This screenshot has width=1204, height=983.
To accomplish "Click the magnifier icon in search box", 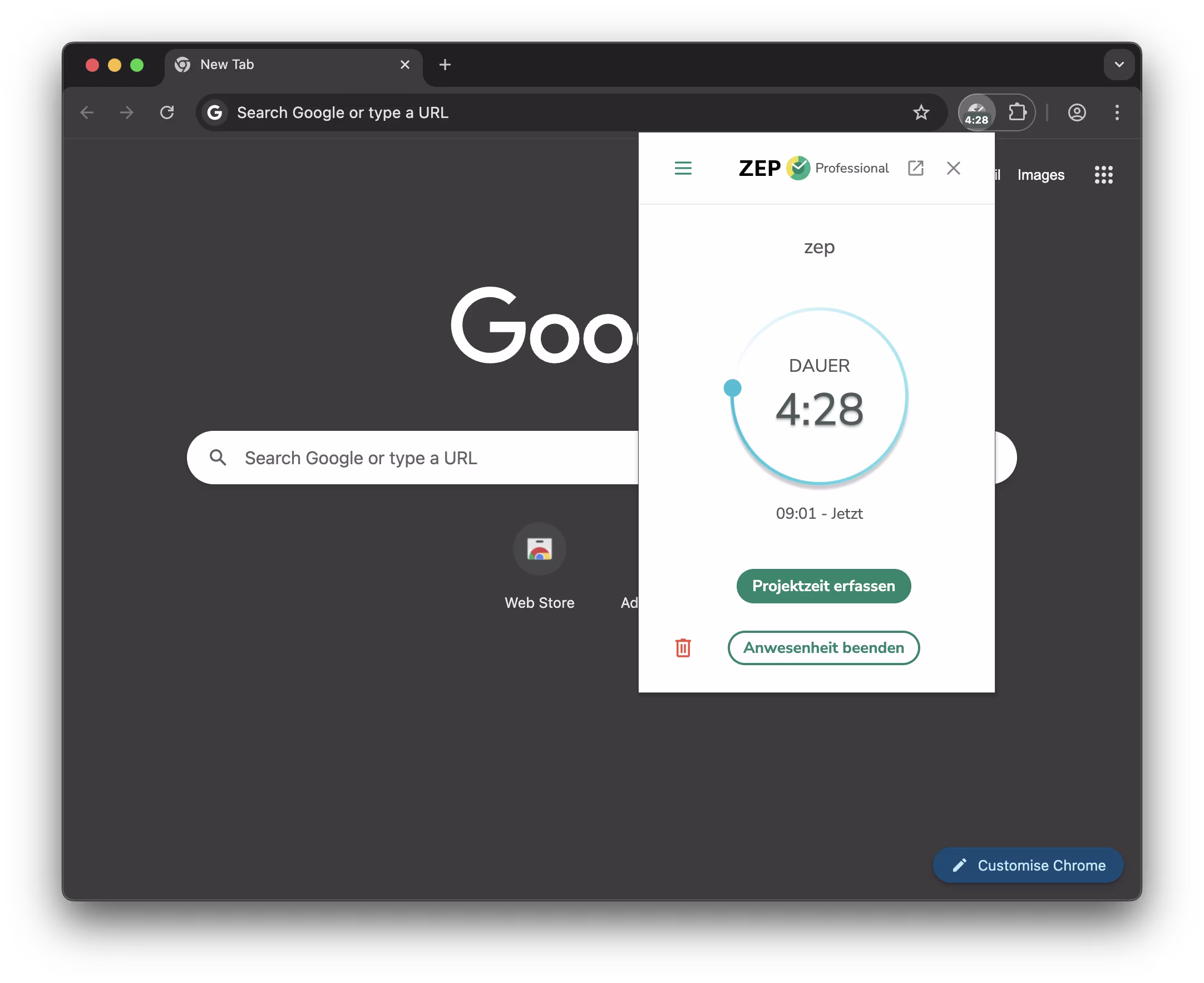I will click(x=218, y=458).
